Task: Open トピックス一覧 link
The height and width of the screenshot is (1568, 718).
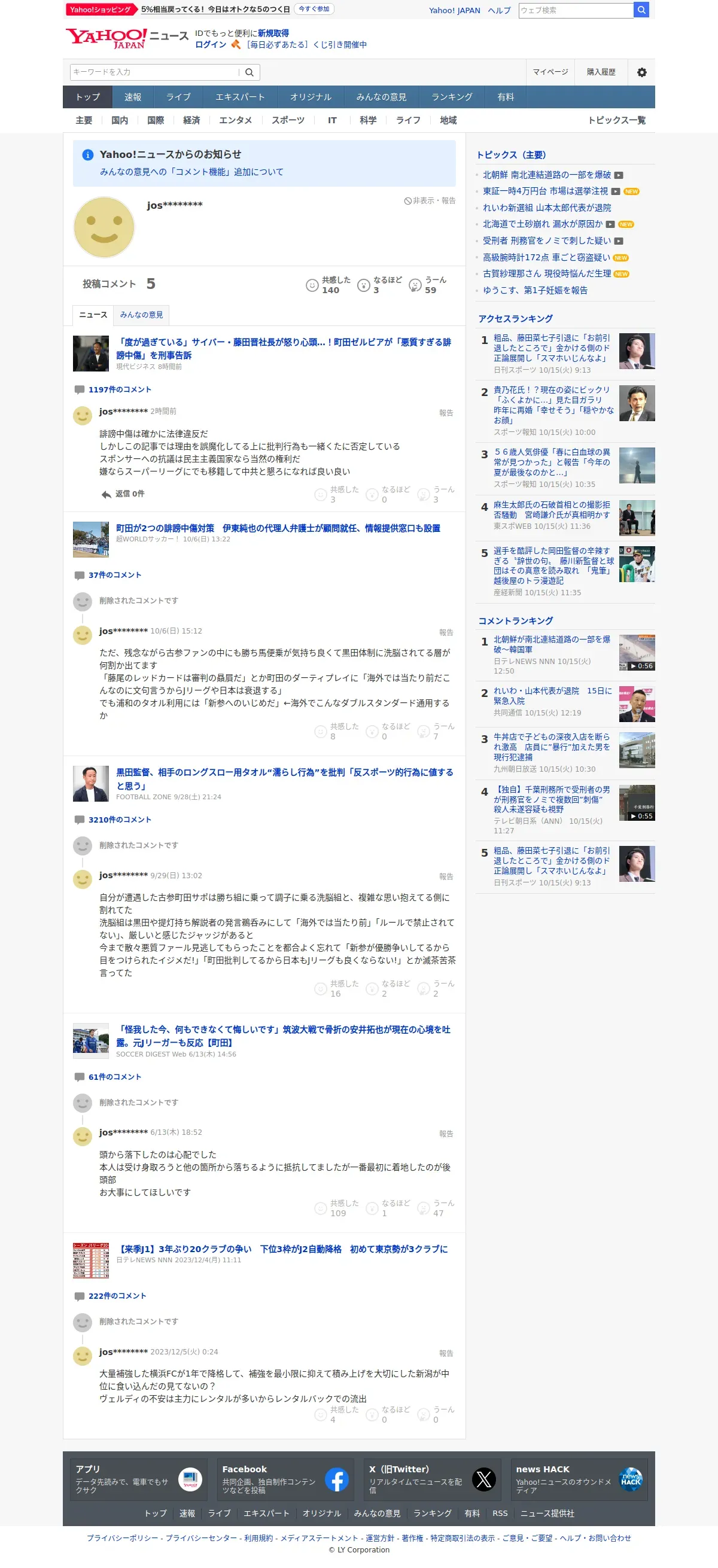Action: (616, 120)
